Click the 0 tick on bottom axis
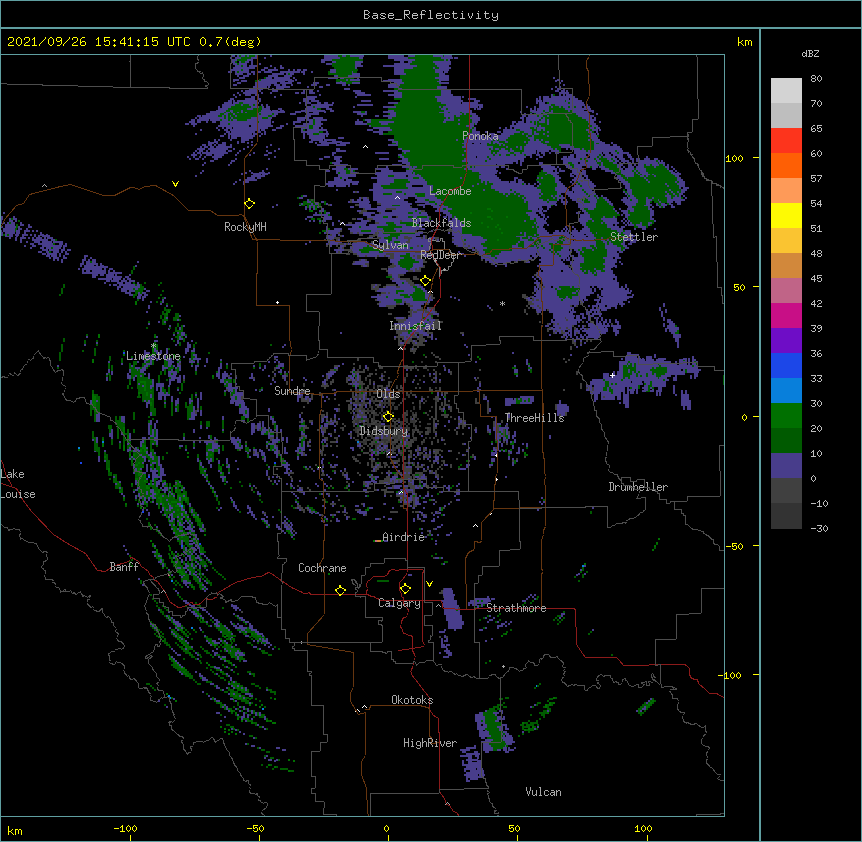This screenshot has width=862, height=842. [386, 828]
